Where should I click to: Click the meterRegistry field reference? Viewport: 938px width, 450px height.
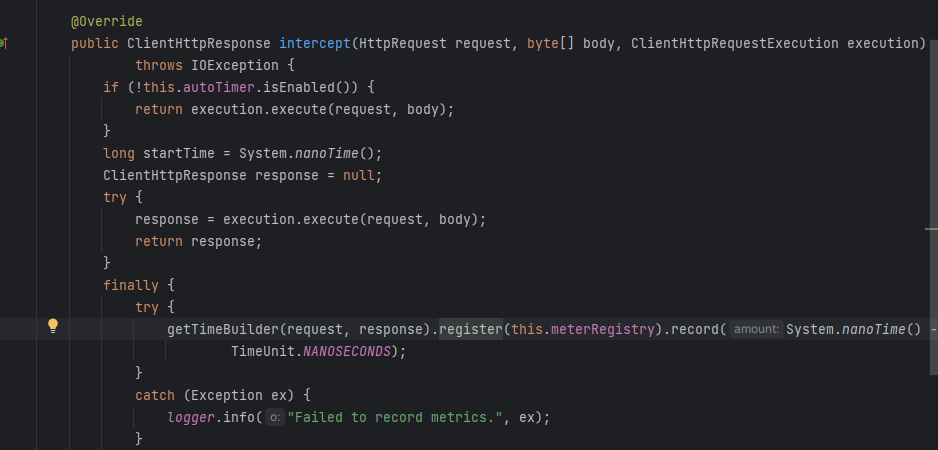point(602,329)
